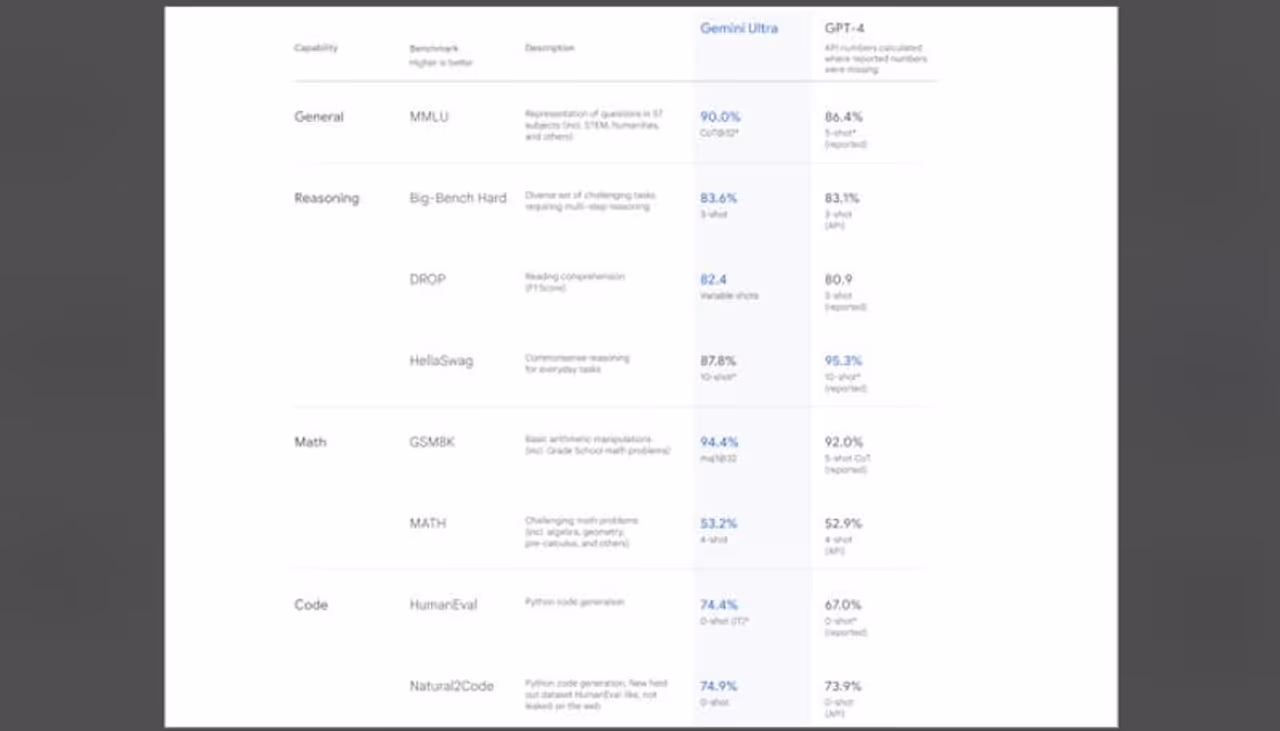
Task: Click the GPT-4 column header
Action: coord(844,28)
